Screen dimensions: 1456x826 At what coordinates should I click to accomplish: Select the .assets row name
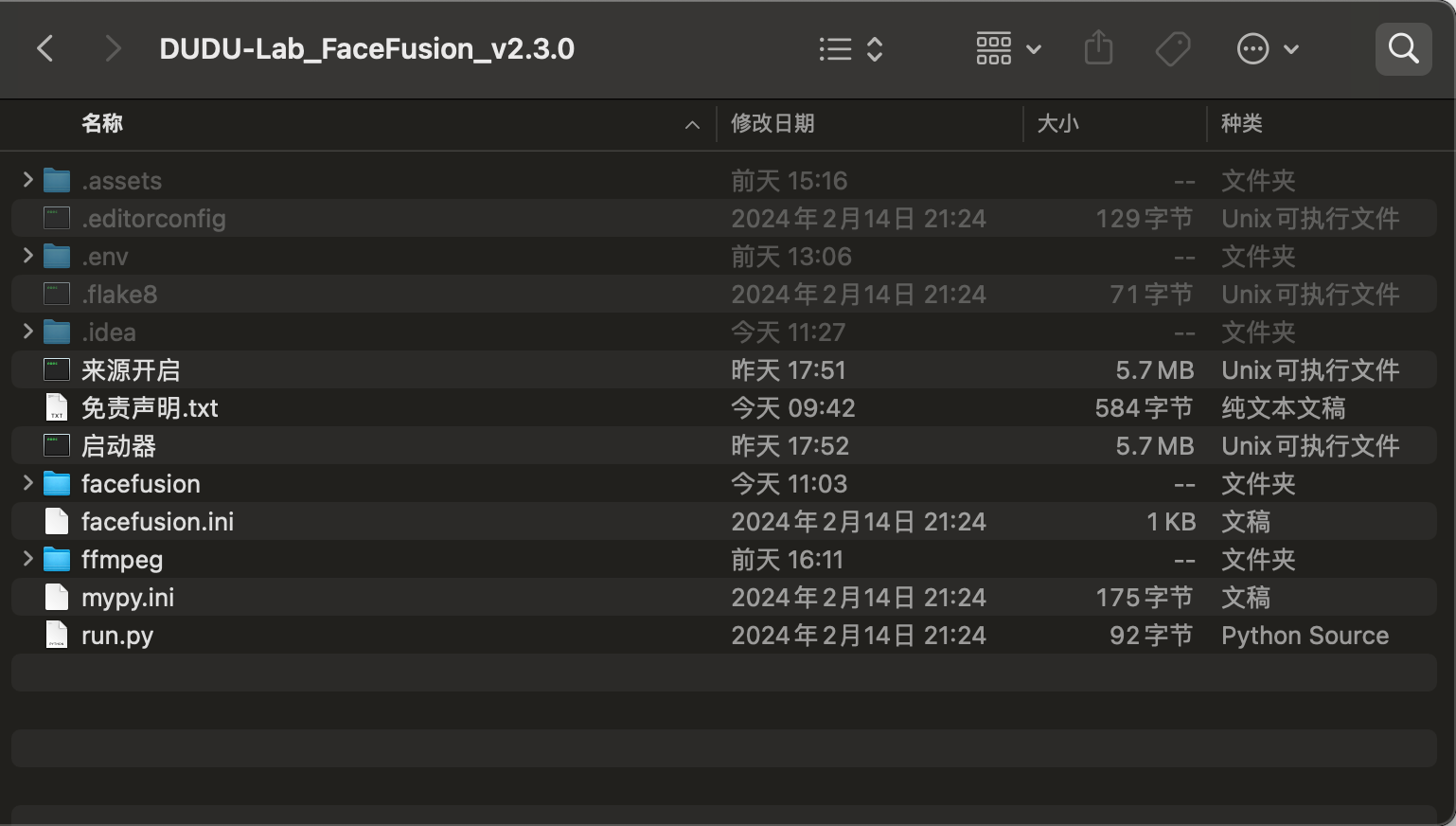point(121,181)
